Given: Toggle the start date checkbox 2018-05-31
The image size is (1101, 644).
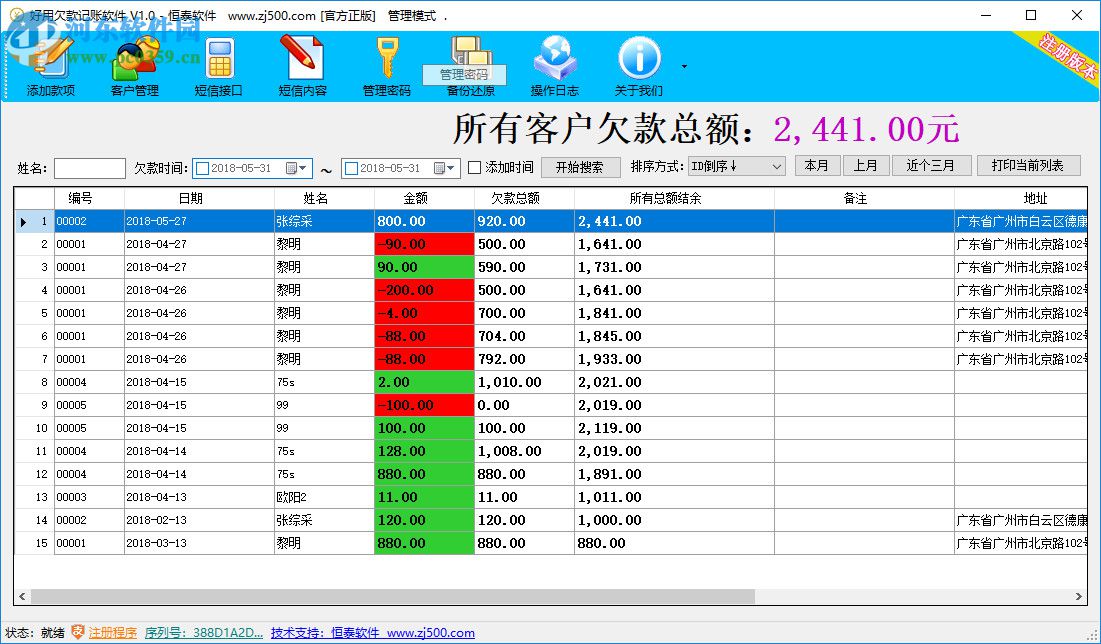Looking at the screenshot, I should click(x=202, y=169).
